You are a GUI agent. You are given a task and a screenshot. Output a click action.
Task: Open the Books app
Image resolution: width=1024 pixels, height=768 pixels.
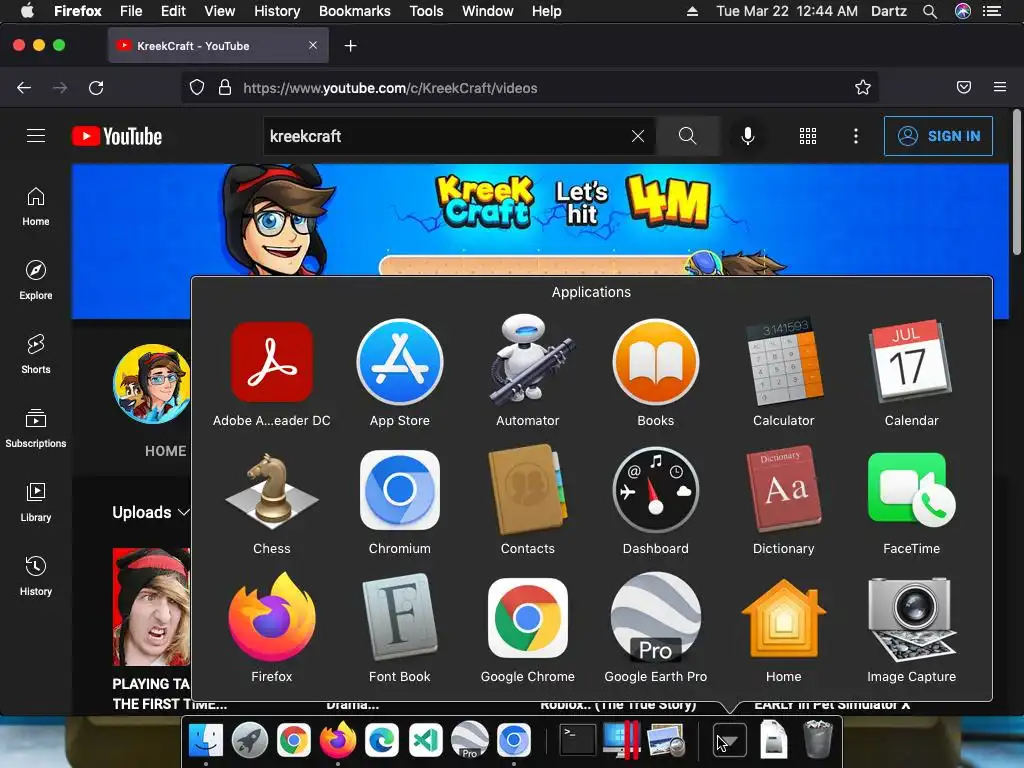click(656, 362)
